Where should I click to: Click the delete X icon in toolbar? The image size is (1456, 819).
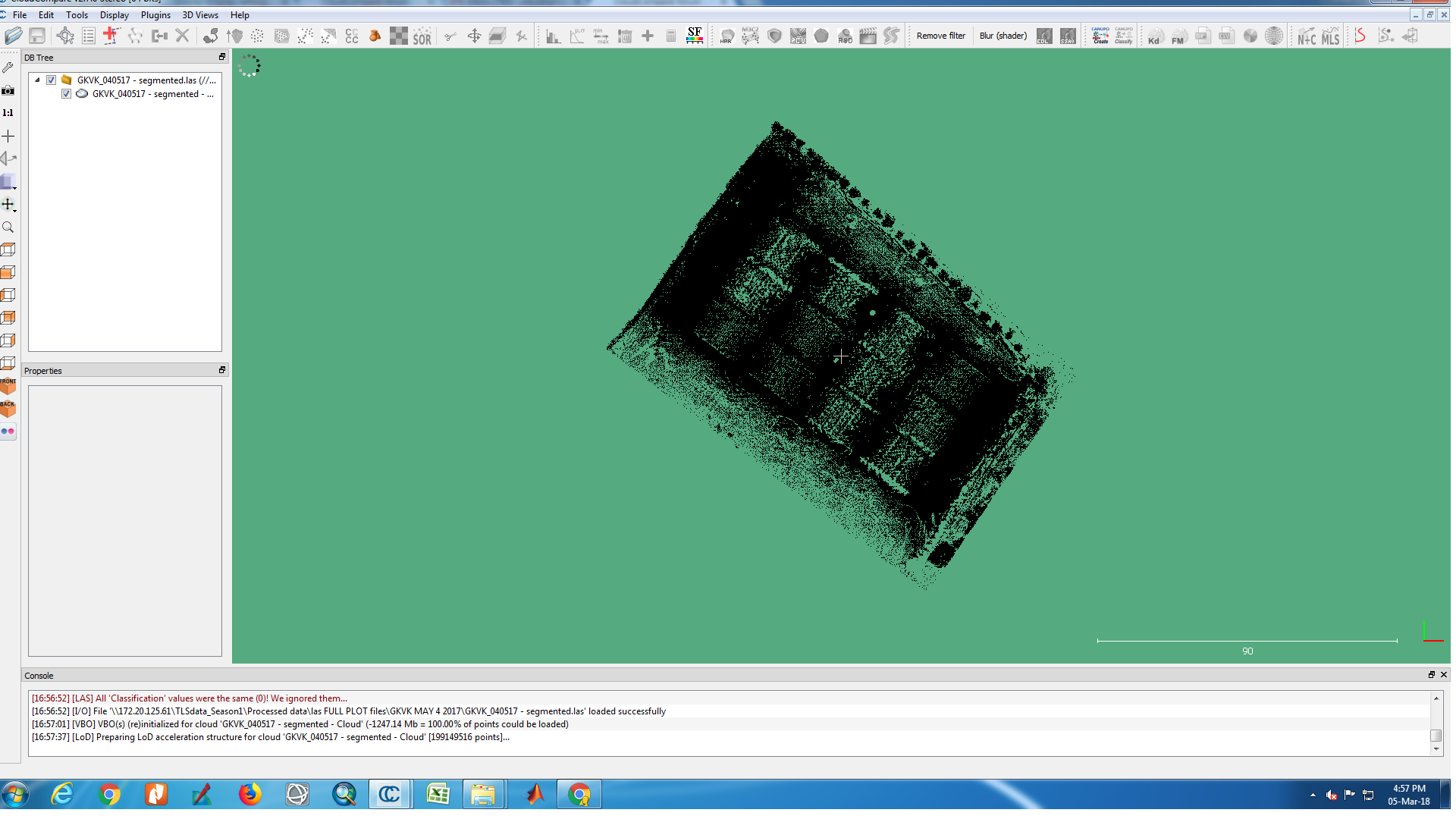tap(182, 36)
